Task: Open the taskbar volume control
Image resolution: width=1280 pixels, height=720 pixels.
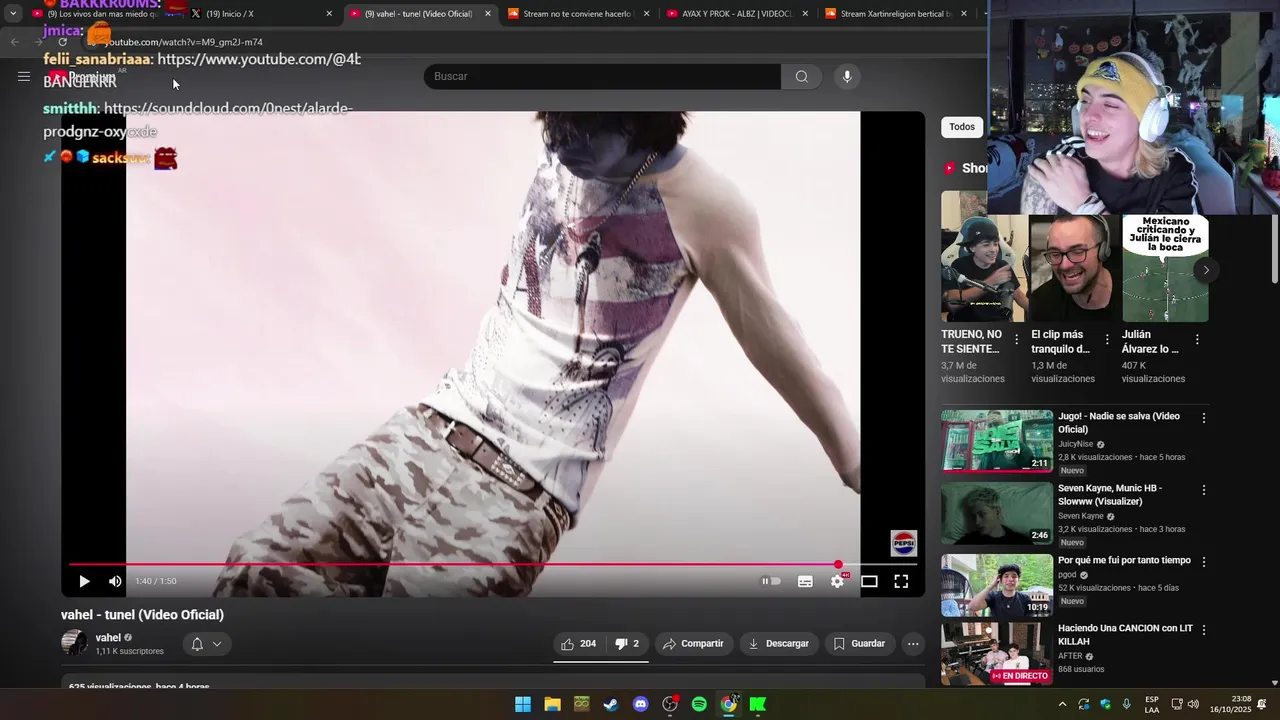Action: click(x=1193, y=704)
